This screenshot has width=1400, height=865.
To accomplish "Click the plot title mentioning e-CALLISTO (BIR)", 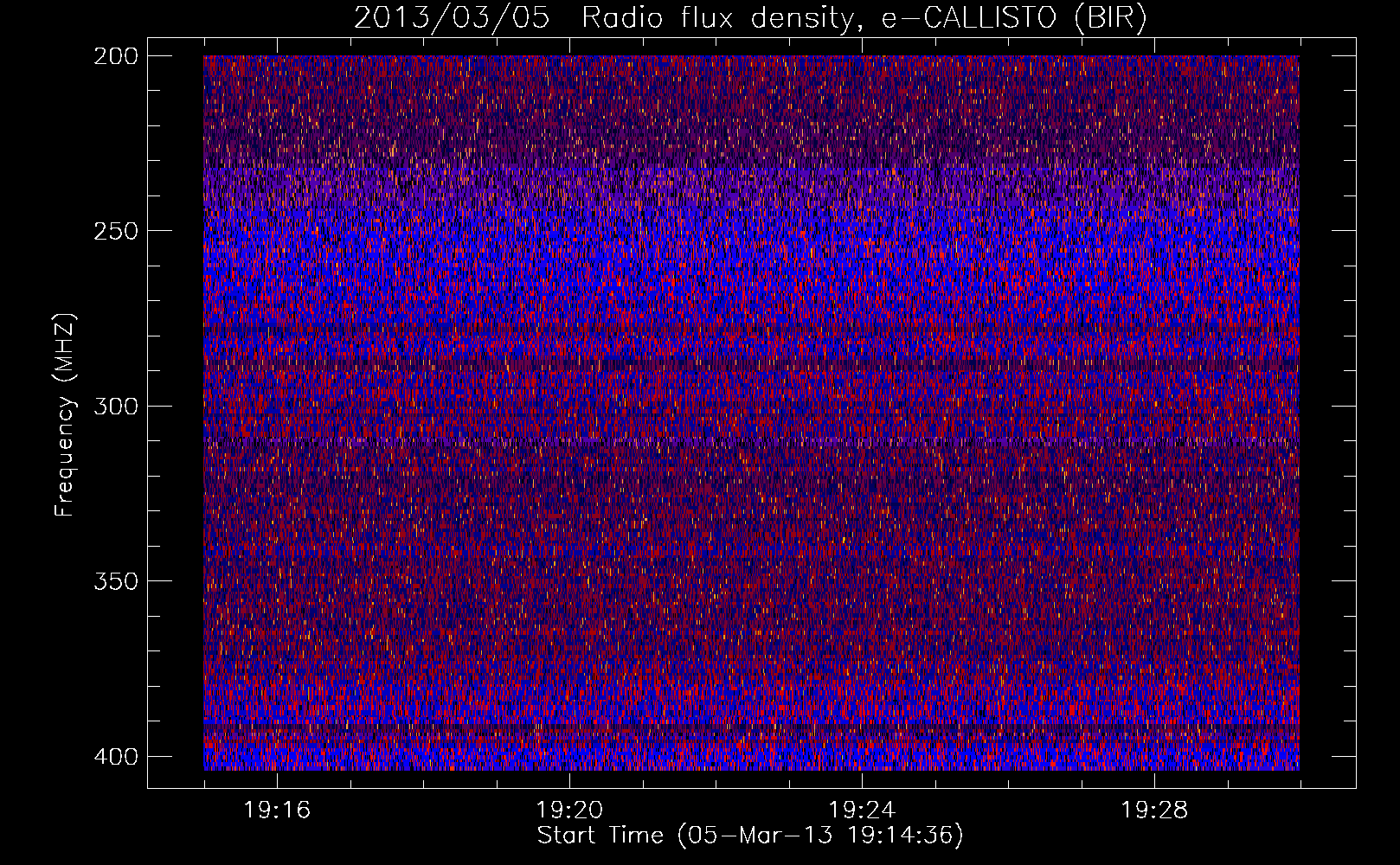I will 750,18.
